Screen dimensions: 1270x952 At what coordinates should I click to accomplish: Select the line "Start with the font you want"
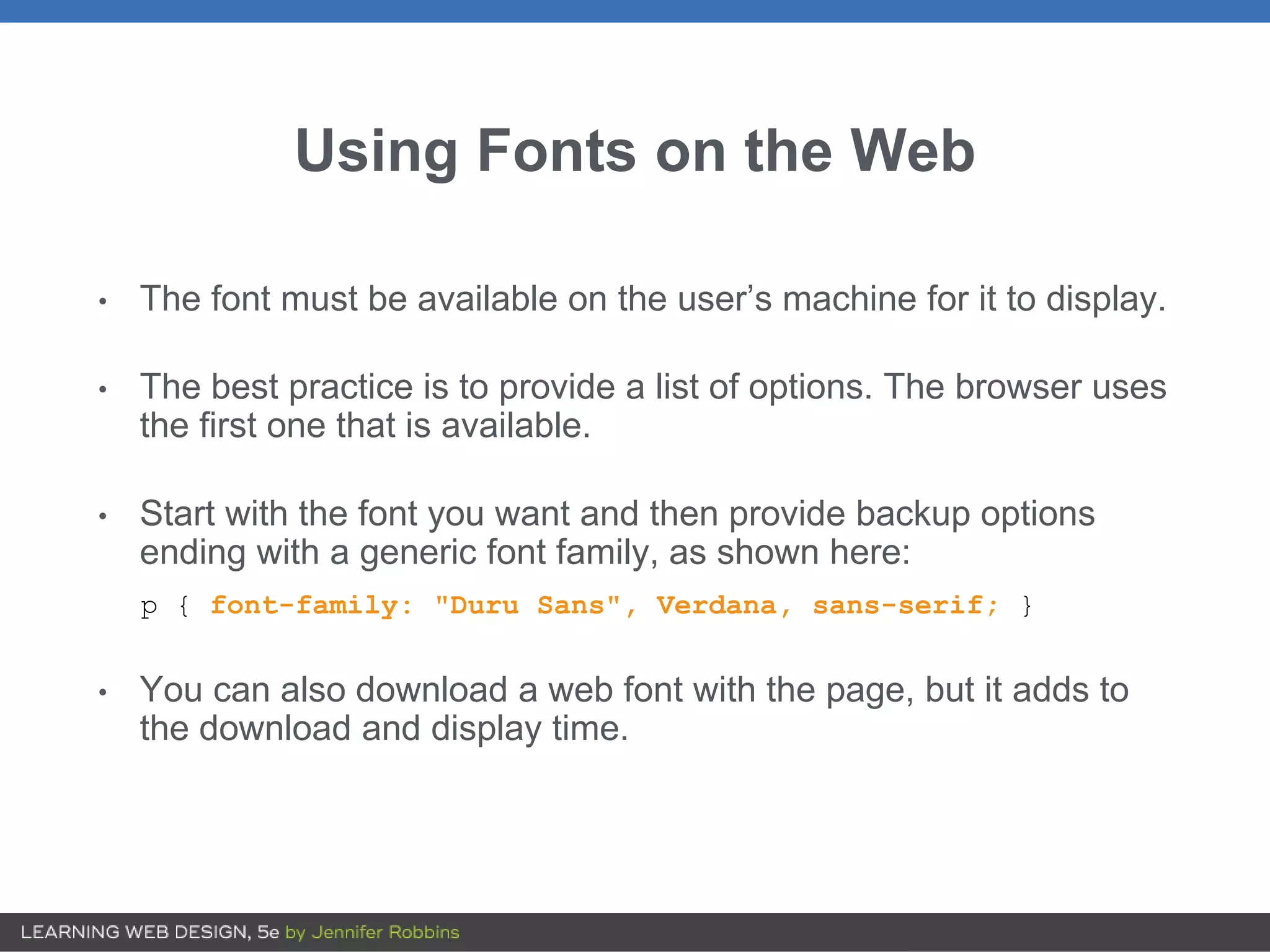point(617,514)
